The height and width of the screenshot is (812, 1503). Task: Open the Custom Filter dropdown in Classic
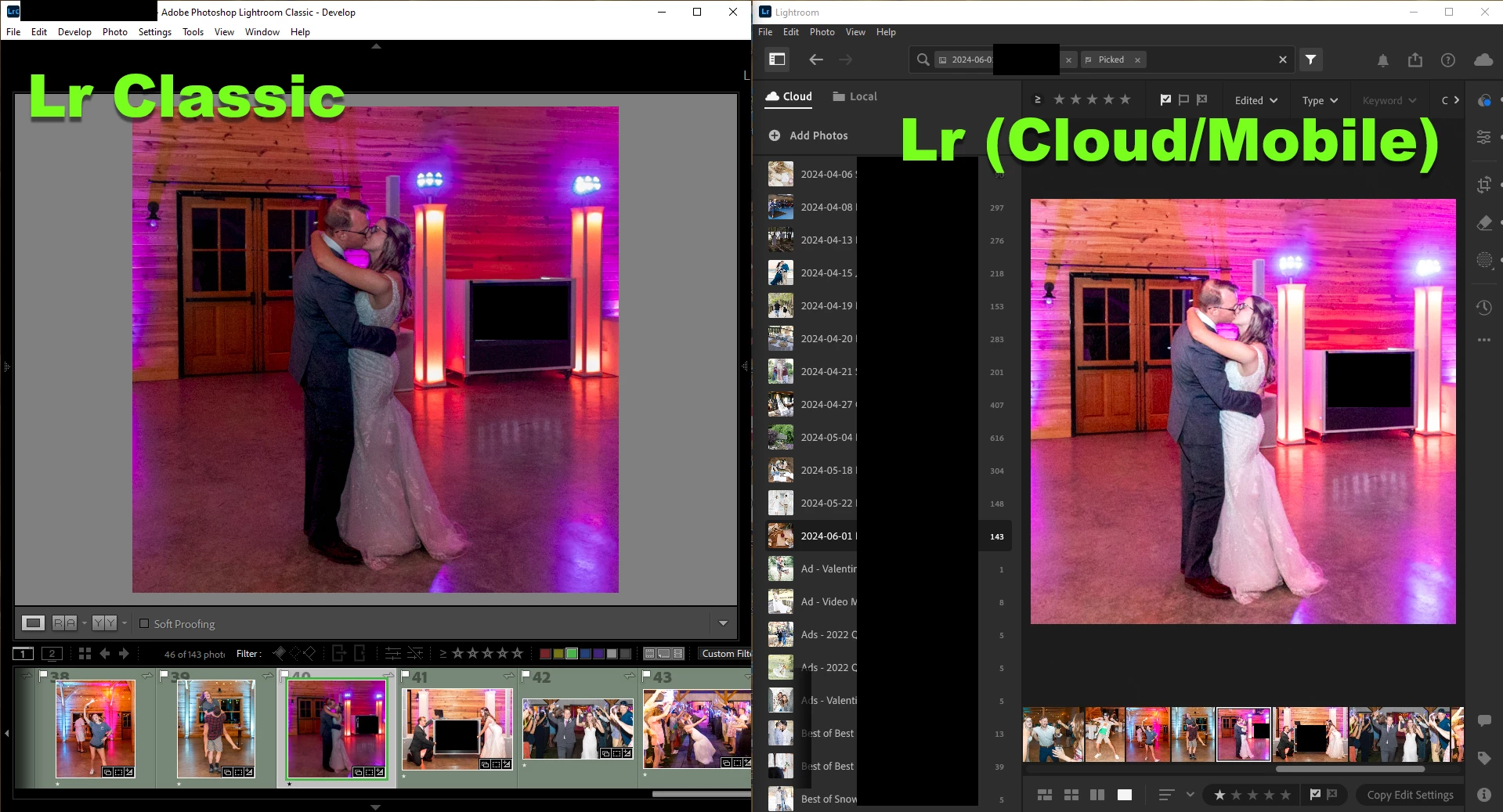click(x=724, y=653)
